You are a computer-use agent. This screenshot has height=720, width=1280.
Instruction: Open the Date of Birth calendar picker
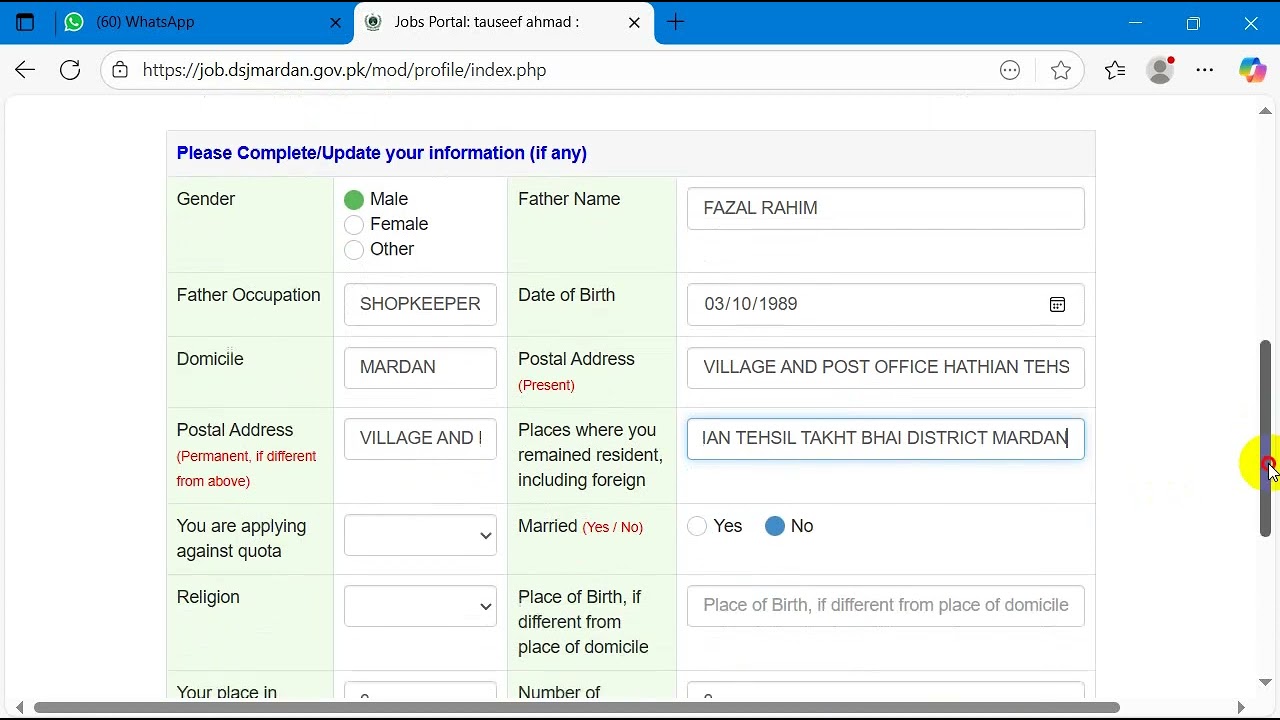[x=1057, y=304]
